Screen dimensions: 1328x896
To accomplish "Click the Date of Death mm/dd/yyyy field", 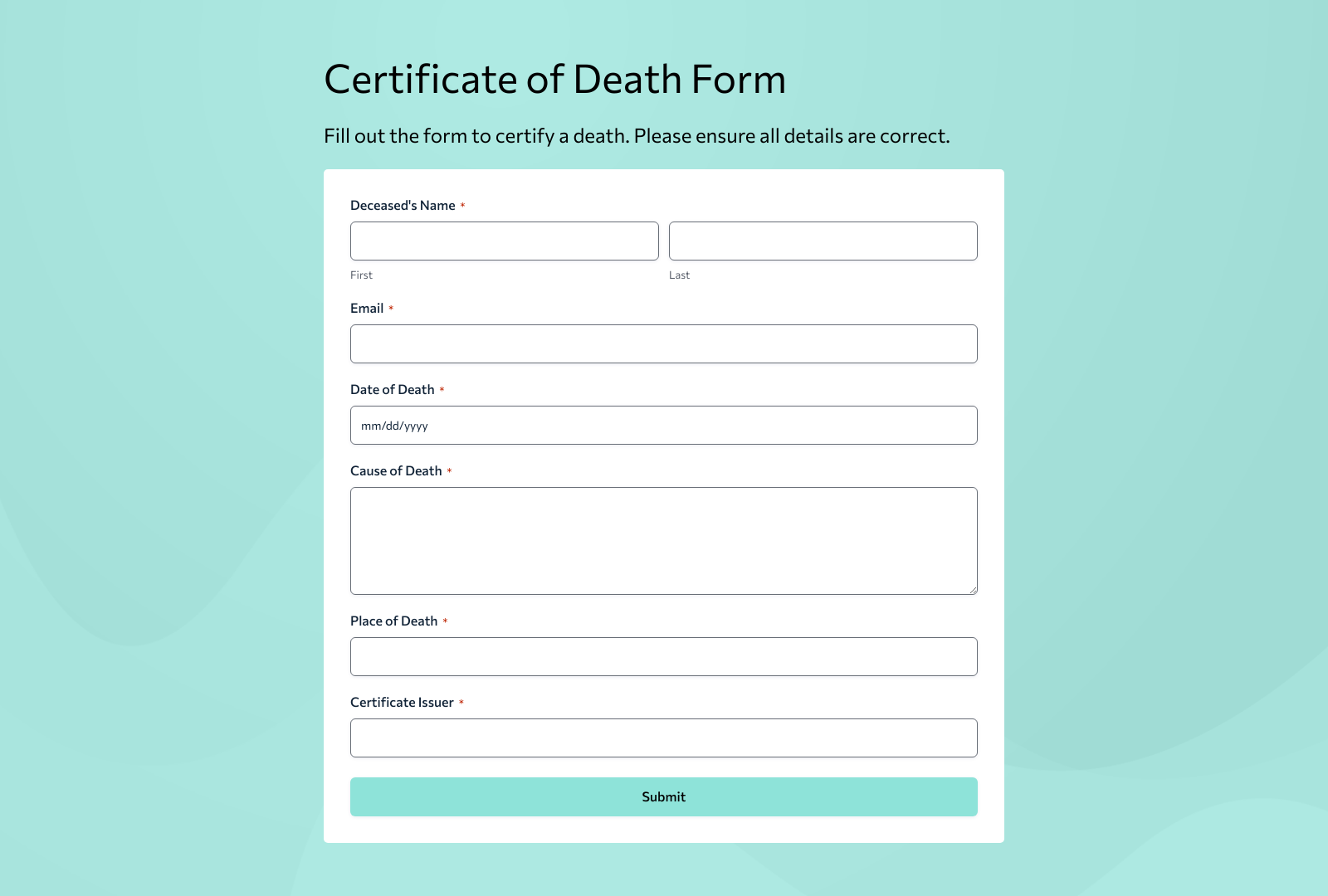I will 663,425.
